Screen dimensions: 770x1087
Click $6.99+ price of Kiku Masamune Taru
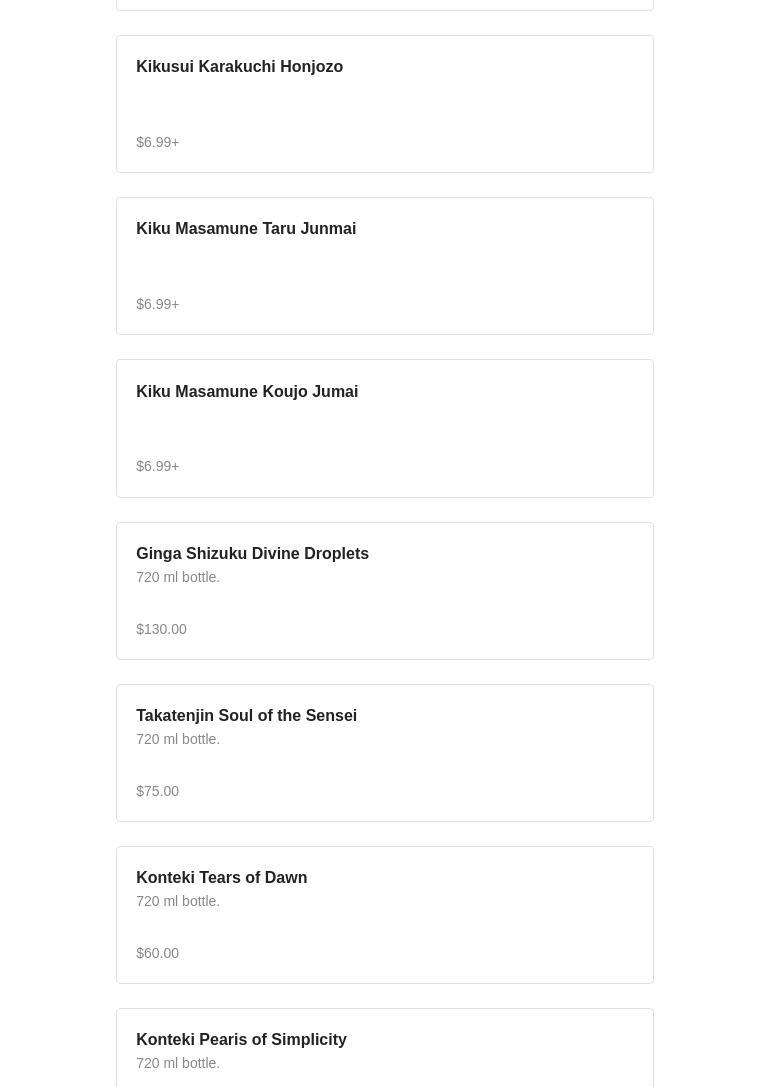158,304
